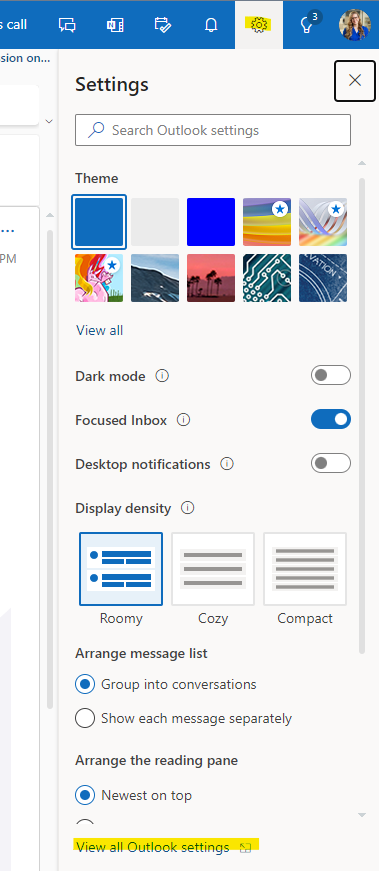Image resolution: width=379 pixels, height=871 pixels.
Task: Open the My Day calendar-check icon
Action: tap(163, 25)
